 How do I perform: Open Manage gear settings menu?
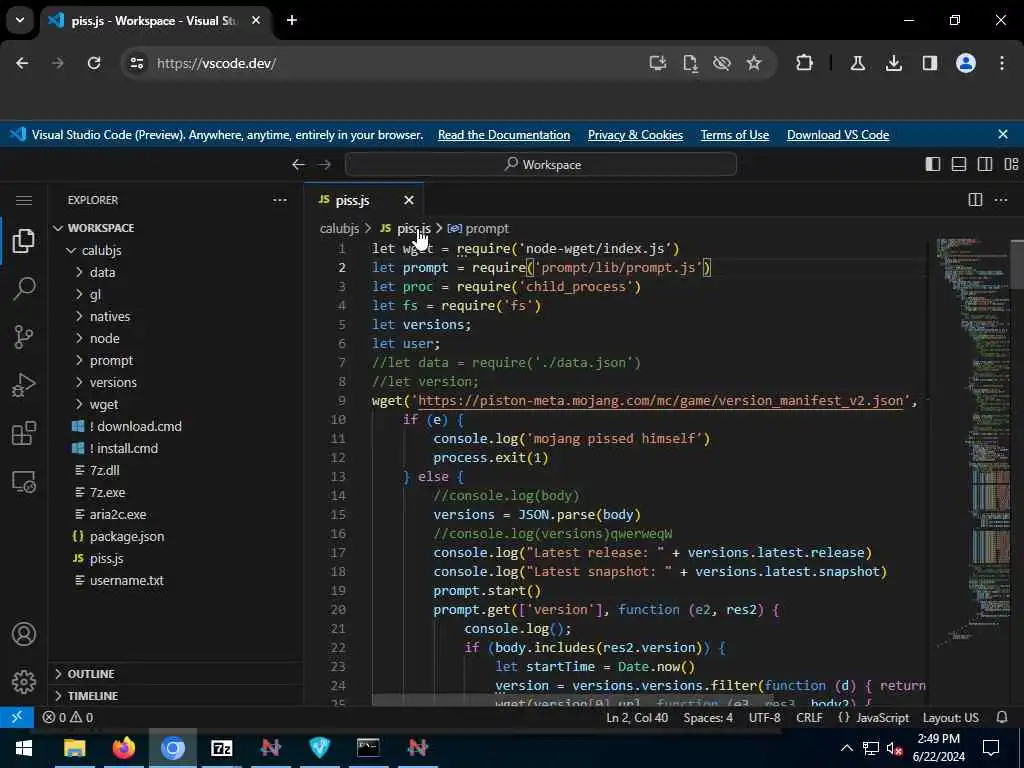[24, 682]
